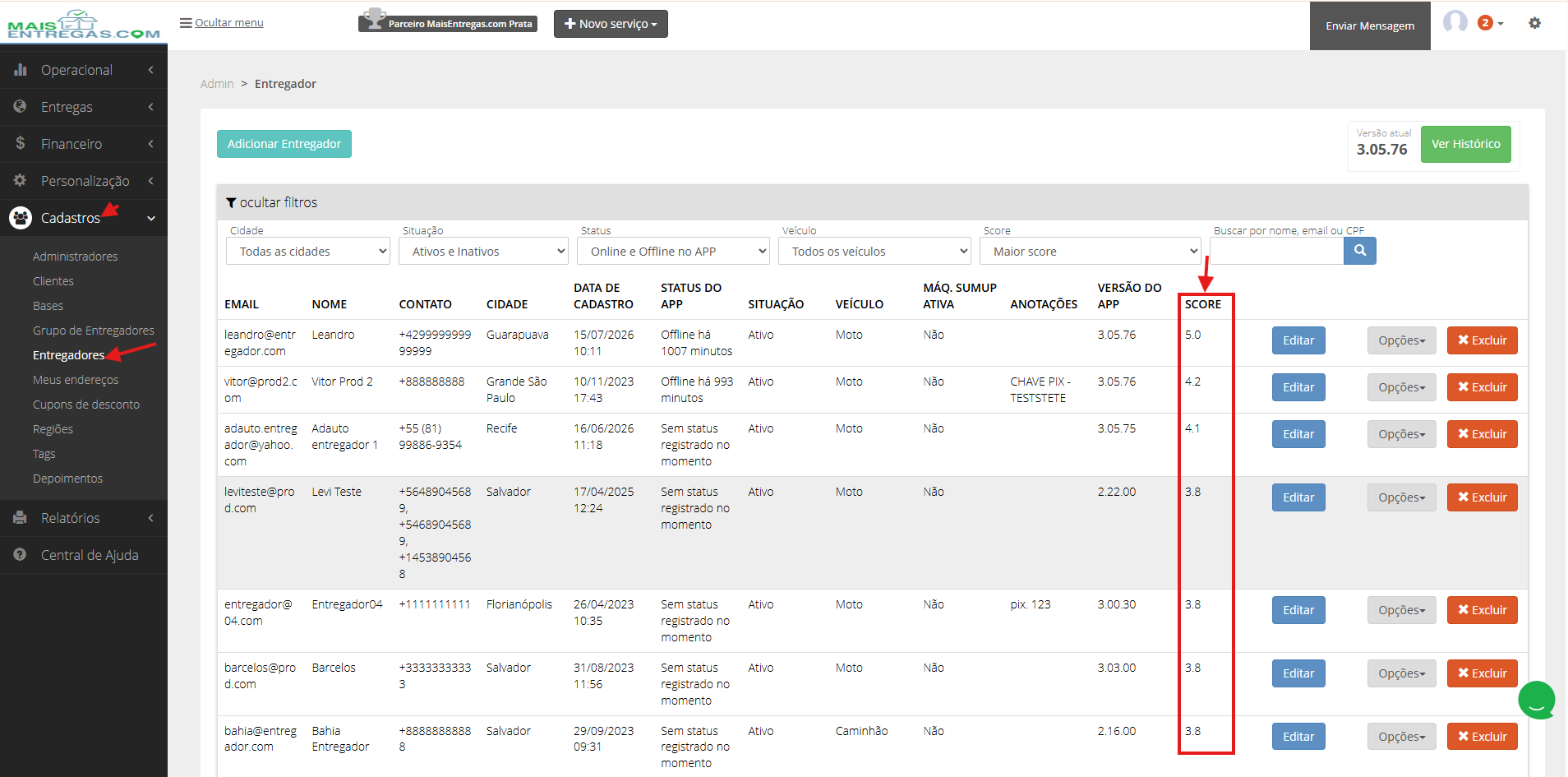The height and width of the screenshot is (777, 1568).
Task: Click Excluir for Vitor Prod 2
Action: [1482, 387]
